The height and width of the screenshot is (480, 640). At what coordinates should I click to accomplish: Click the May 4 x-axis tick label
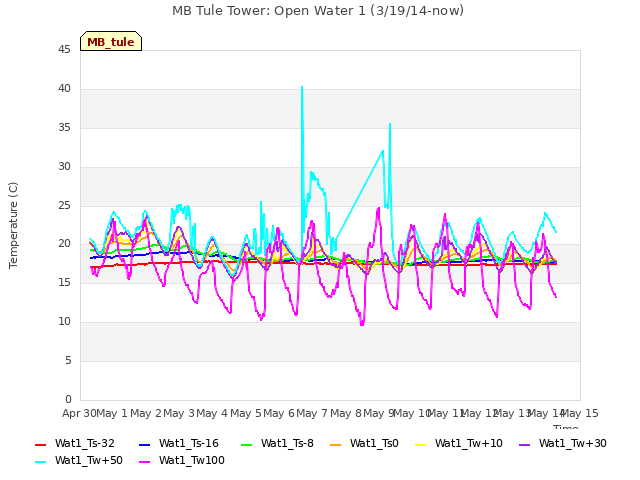212,413
